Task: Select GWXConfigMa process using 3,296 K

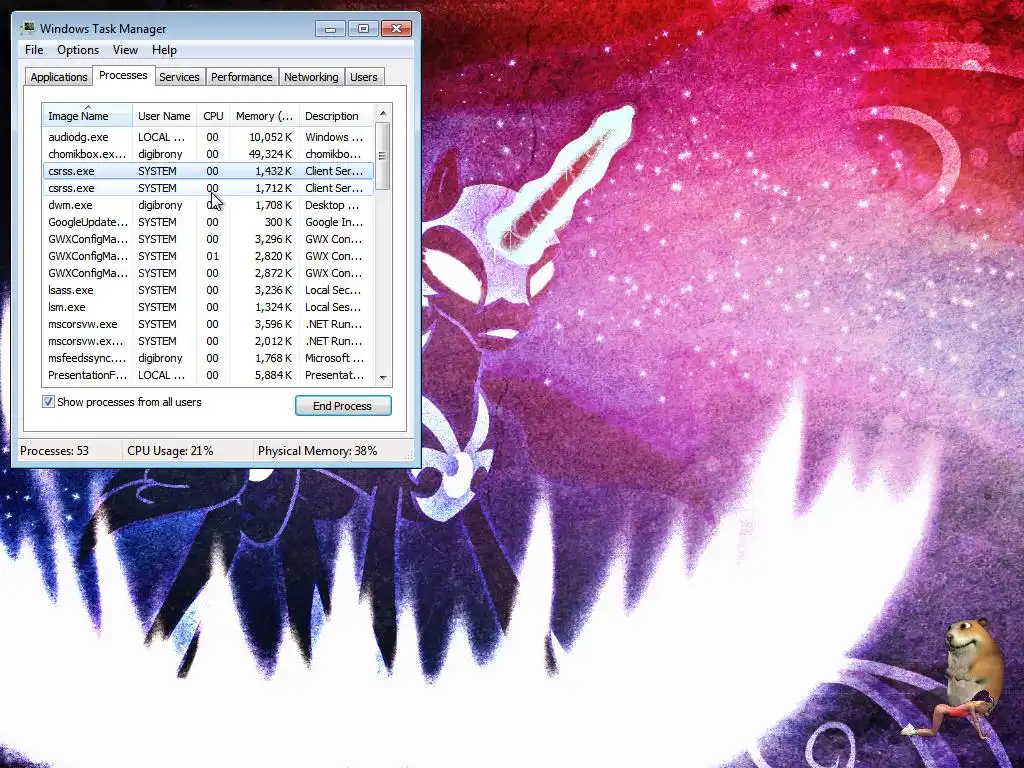Action: click(208, 239)
